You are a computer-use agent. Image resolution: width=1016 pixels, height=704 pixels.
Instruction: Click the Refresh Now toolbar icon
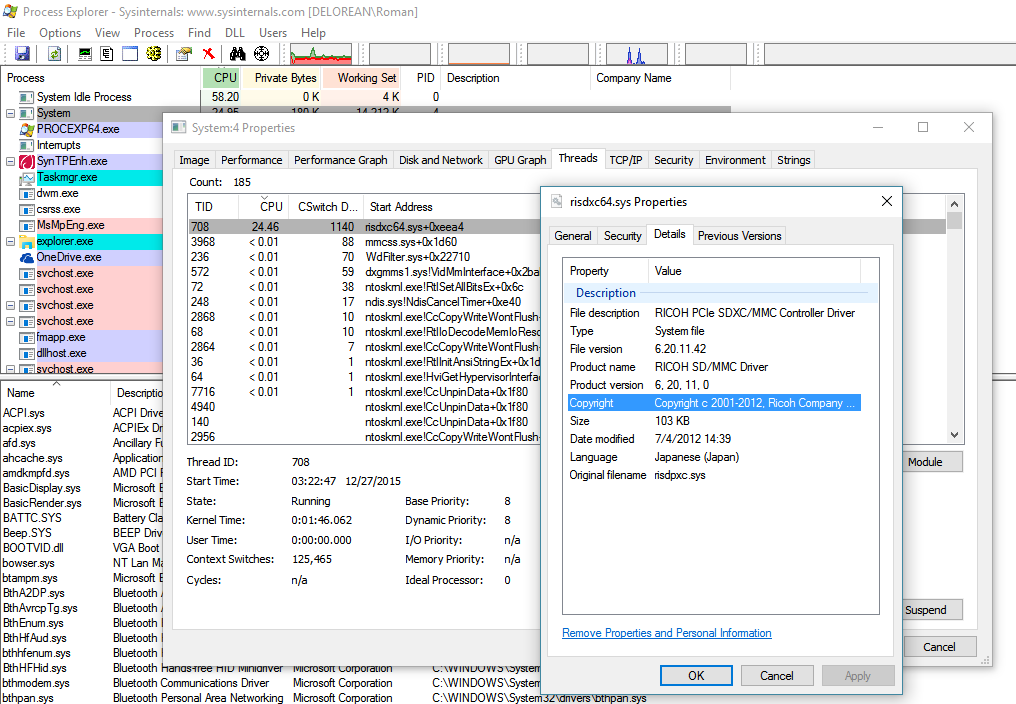tap(54, 54)
